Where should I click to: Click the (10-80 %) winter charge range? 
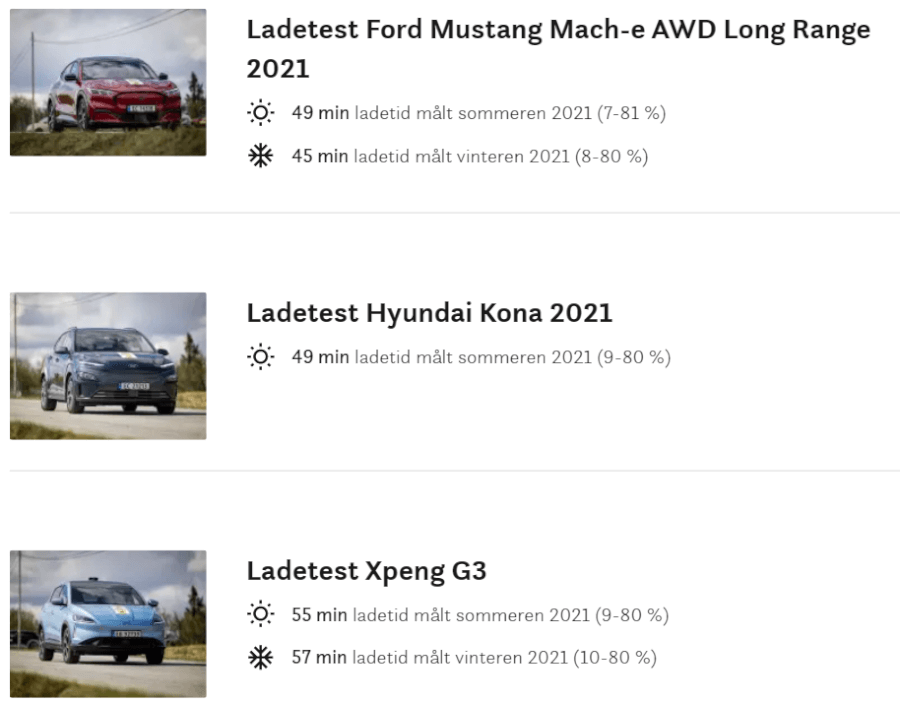(616, 658)
